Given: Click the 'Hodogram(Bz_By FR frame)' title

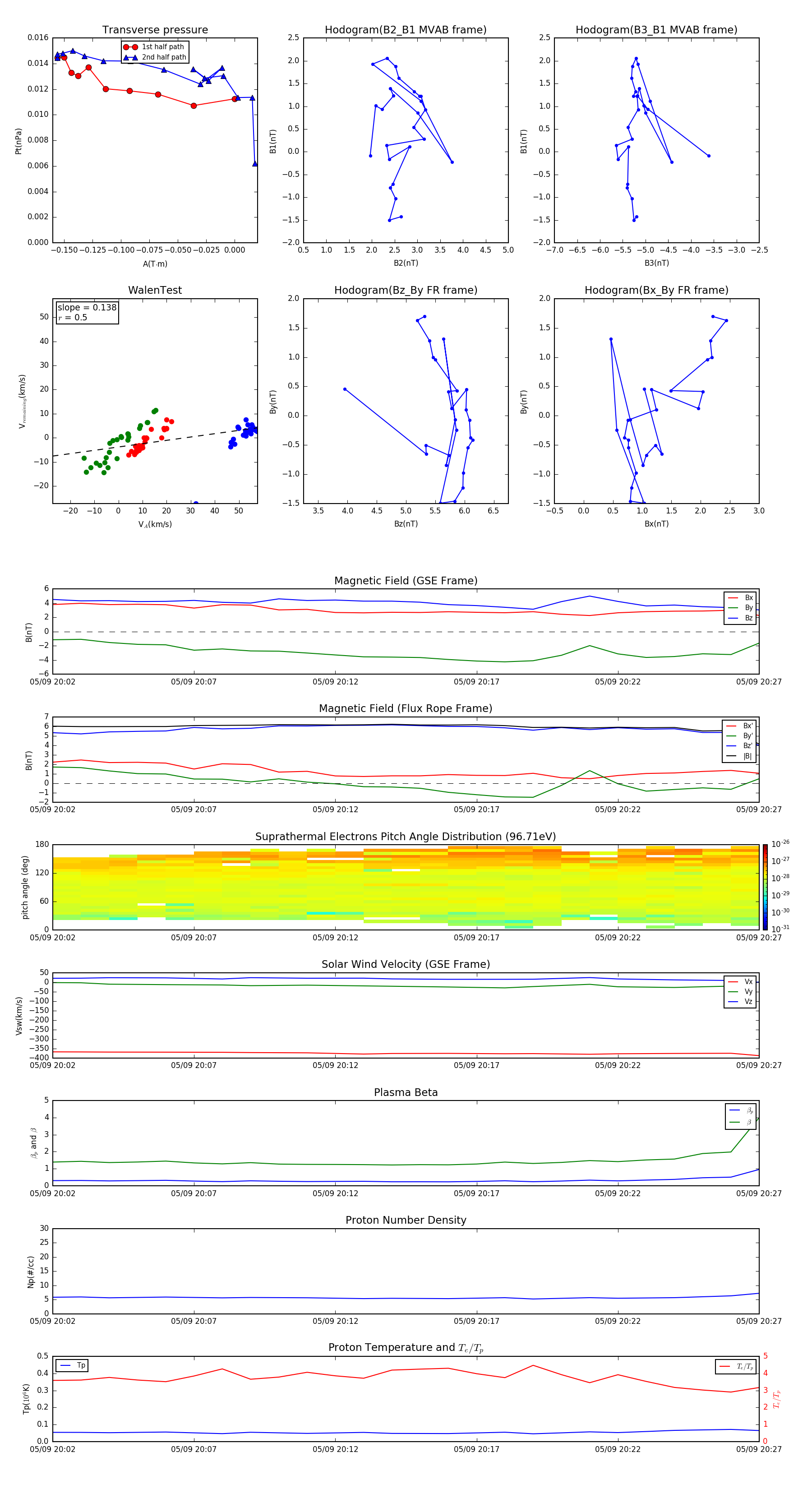Looking at the screenshot, I should [x=406, y=290].
